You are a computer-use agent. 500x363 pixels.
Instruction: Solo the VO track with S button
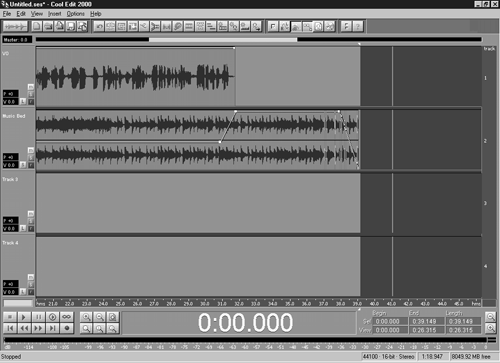tap(31, 94)
